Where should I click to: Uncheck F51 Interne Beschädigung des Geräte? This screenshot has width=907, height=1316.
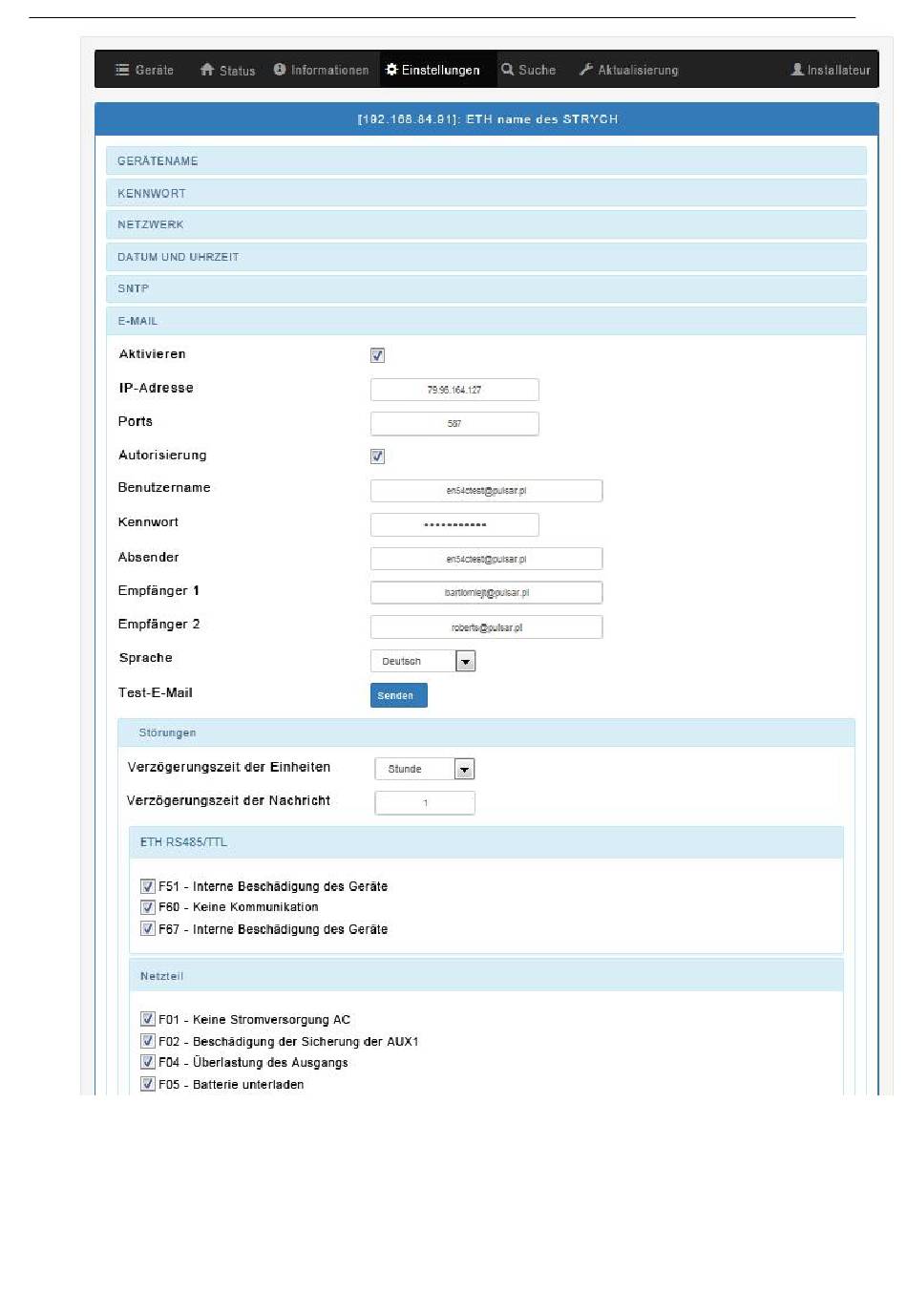tap(148, 886)
